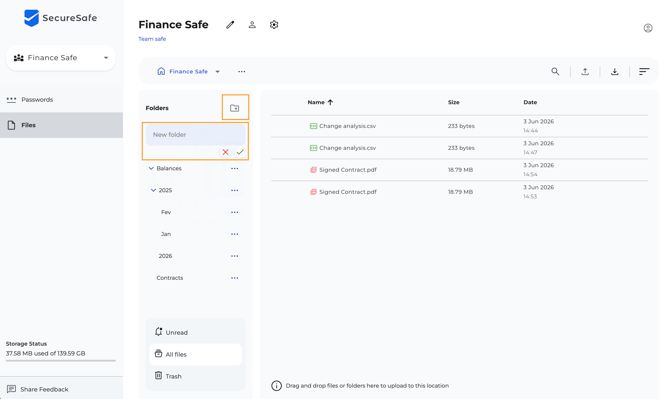This screenshot has height=399, width=670.
Task: Cancel new folder with red X
Action: [226, 152]
